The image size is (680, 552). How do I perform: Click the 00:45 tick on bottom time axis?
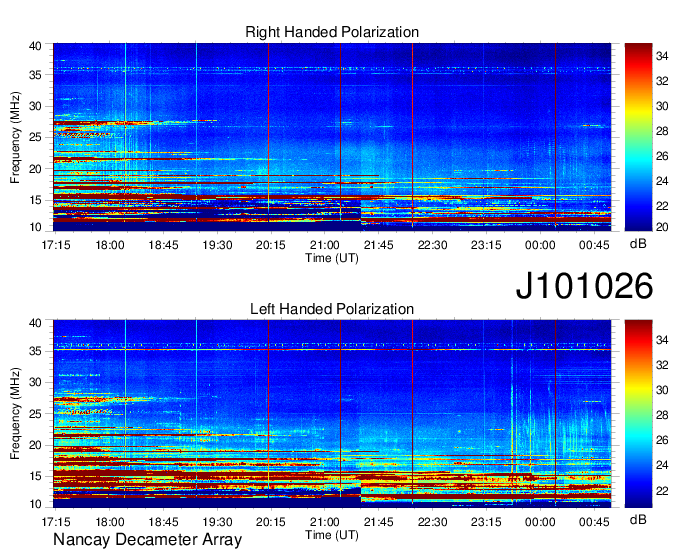594,522
